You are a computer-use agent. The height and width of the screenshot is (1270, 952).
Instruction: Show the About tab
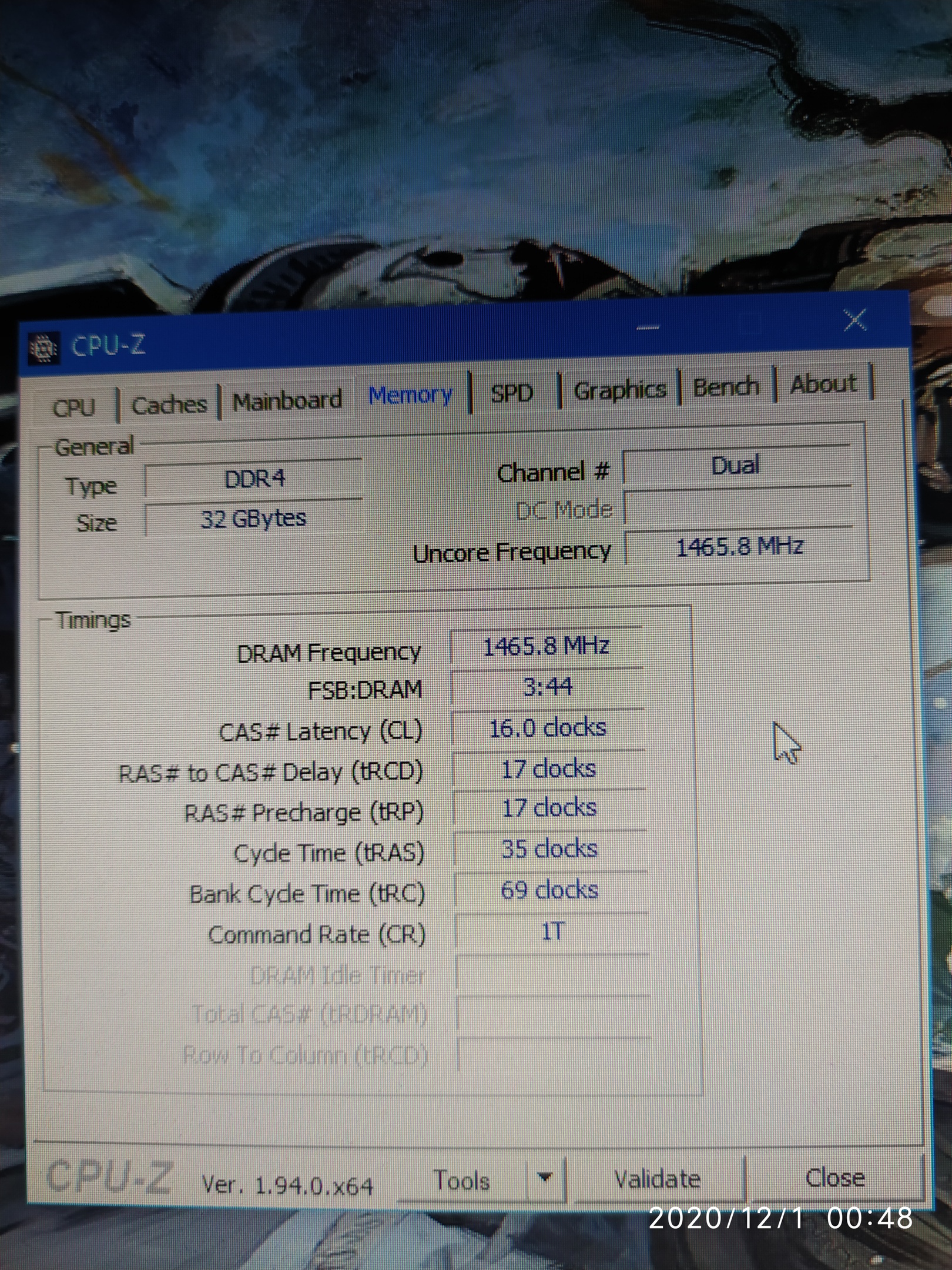tap(823, 384)
